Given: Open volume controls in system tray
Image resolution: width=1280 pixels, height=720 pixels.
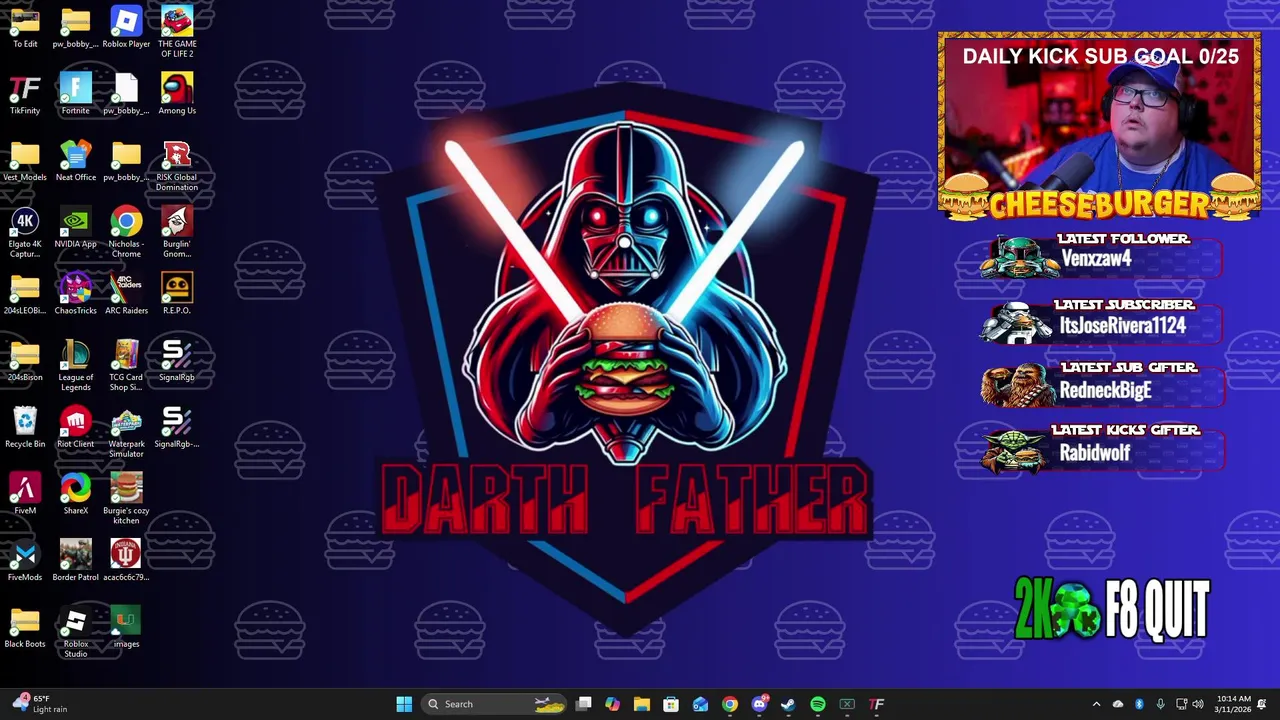Looking at the screenshot, I should [1198, 704].
